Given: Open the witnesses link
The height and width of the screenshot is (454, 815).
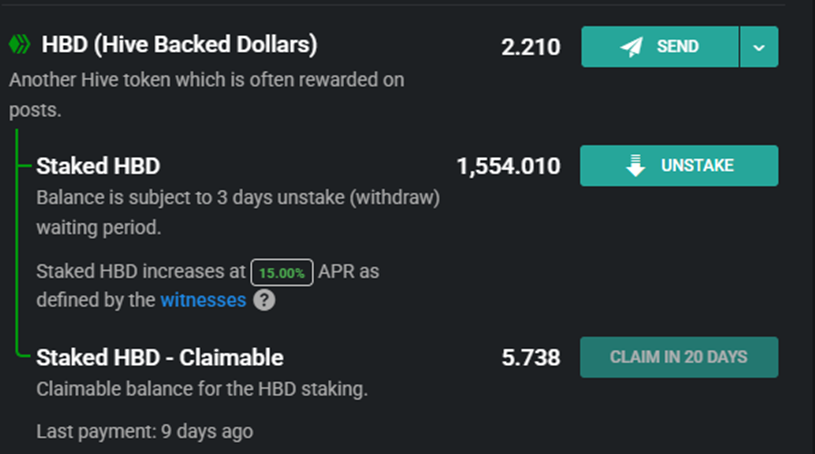Looking at the screenshot, I should pyautogui.click(x=203, y=300).
